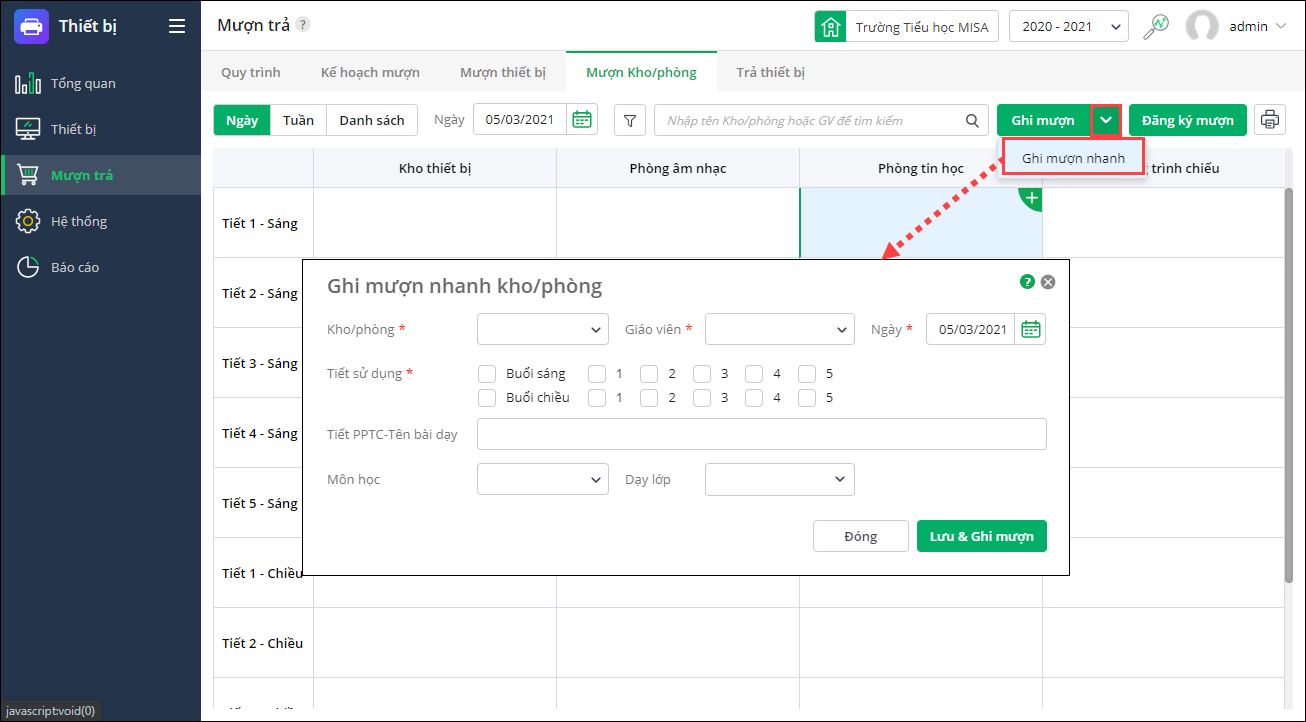Click the green plus icon in Phòng tin học cell

[1031, 198]
